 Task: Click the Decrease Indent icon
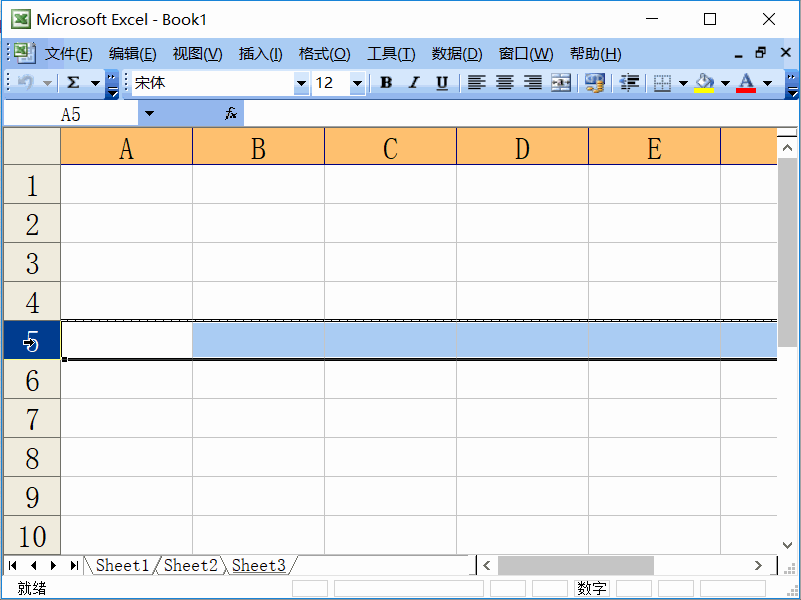629,82
